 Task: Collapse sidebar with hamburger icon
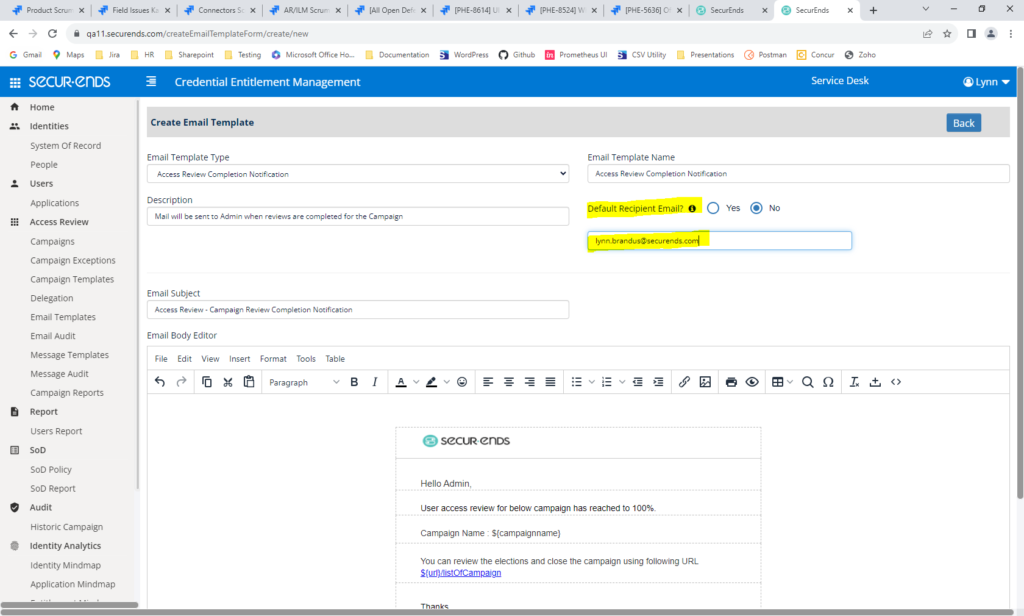(151, 81)
